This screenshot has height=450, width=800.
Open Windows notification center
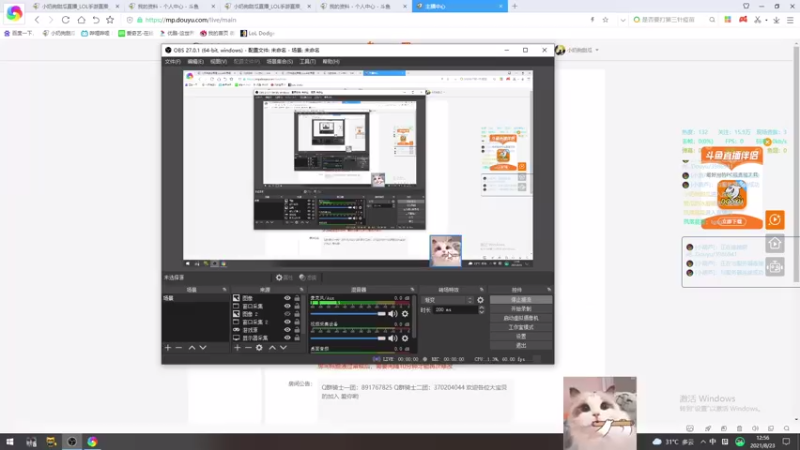(x=786, y=442)
